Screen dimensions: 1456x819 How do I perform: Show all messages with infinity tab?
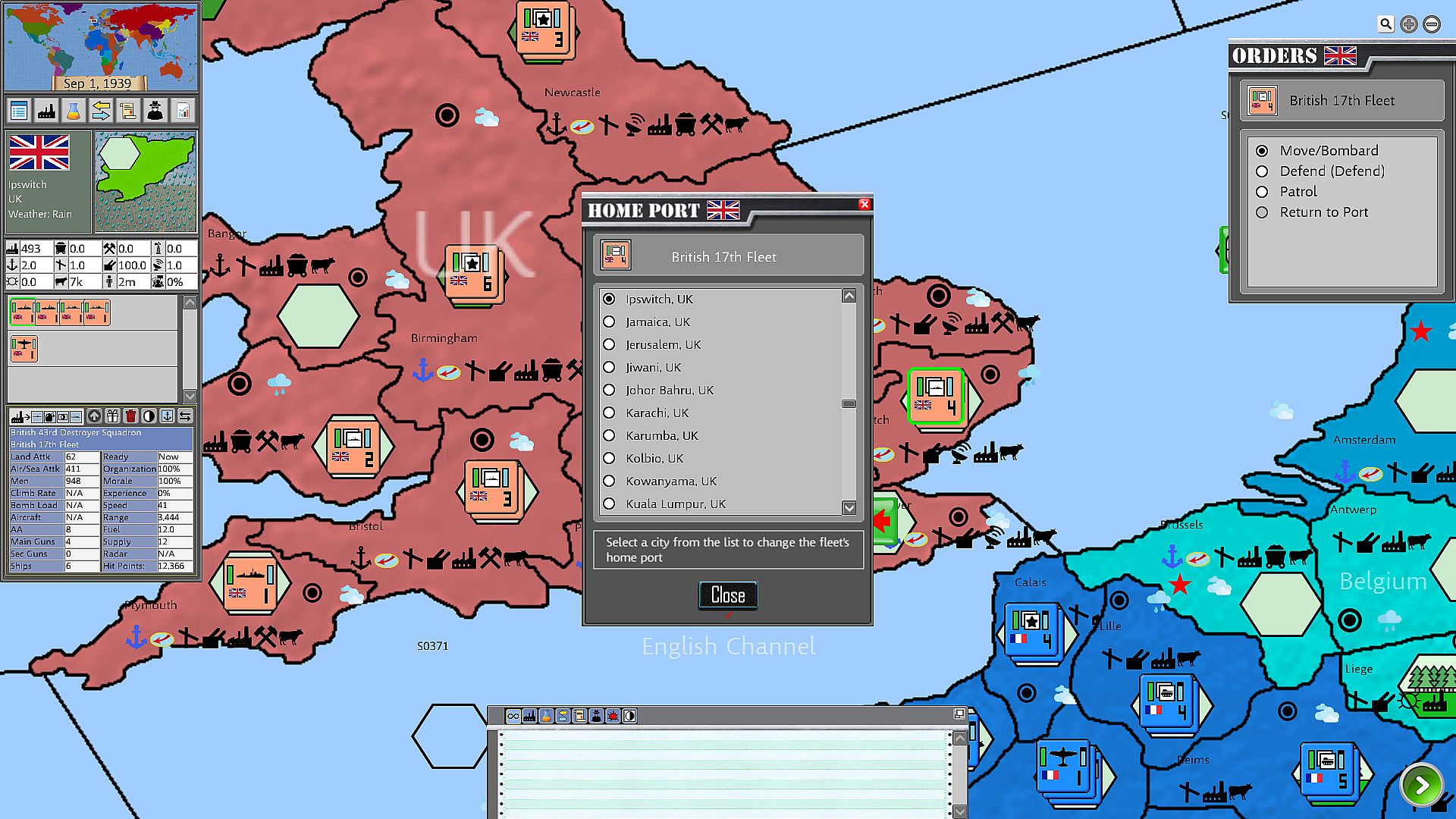513,716
